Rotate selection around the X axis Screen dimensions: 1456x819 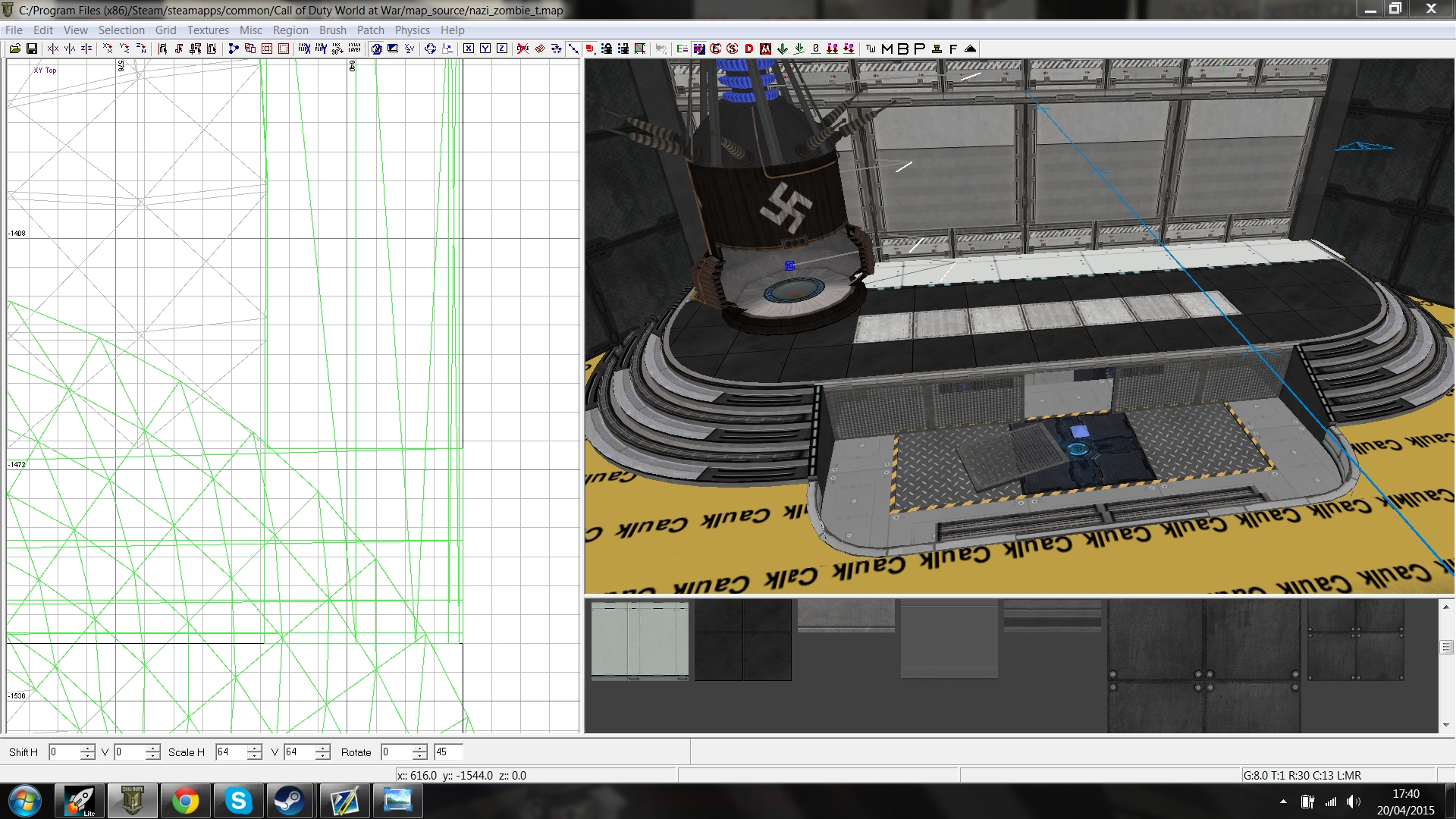tap(108, 49)
